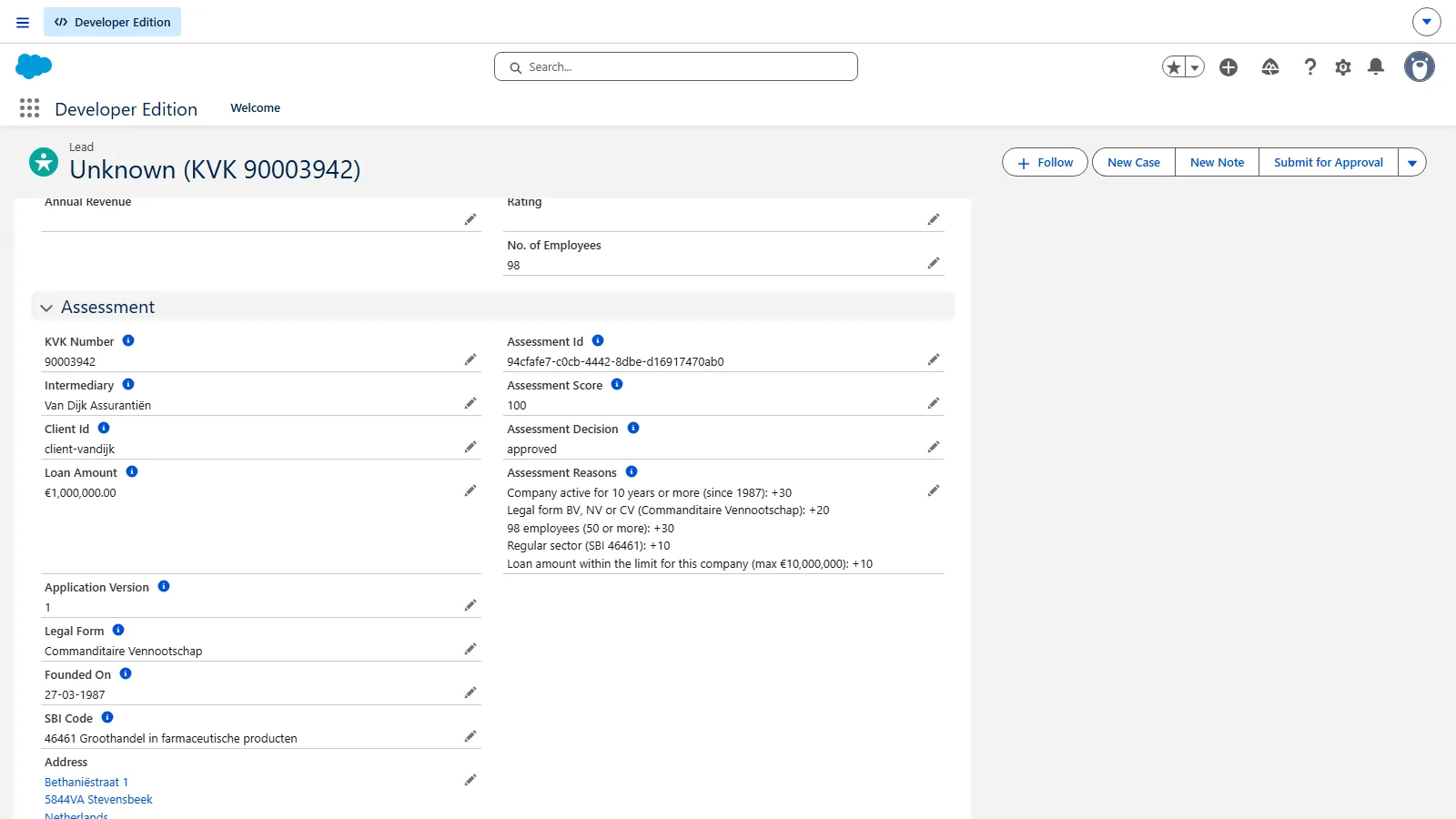This screenshot has height=819, width=1456.
Task: Edit the KVK Number pencil
Action: tap(470, 359)
